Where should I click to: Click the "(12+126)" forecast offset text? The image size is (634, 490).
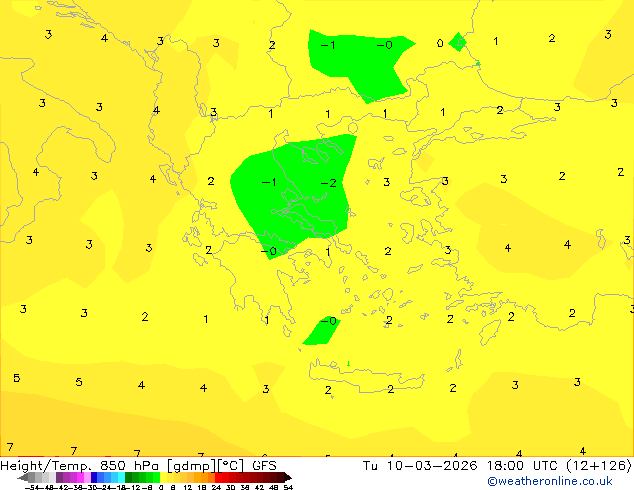600,466
